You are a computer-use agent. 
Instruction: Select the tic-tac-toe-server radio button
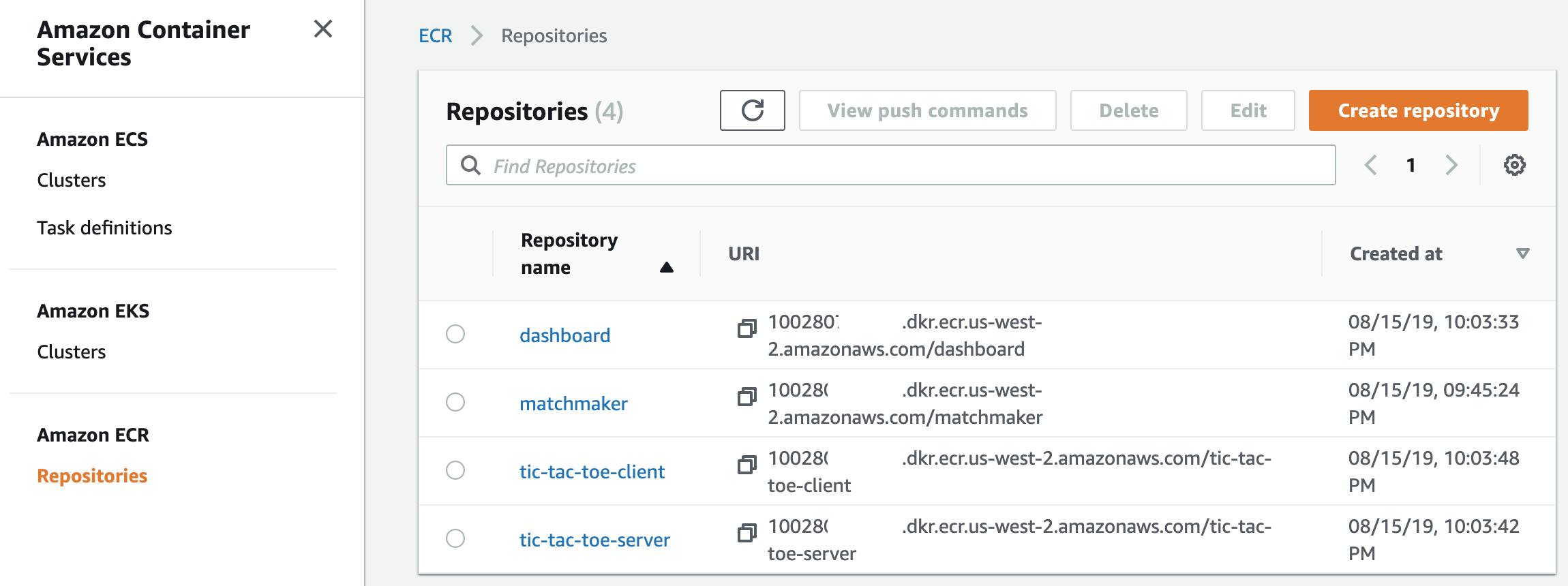455,538
